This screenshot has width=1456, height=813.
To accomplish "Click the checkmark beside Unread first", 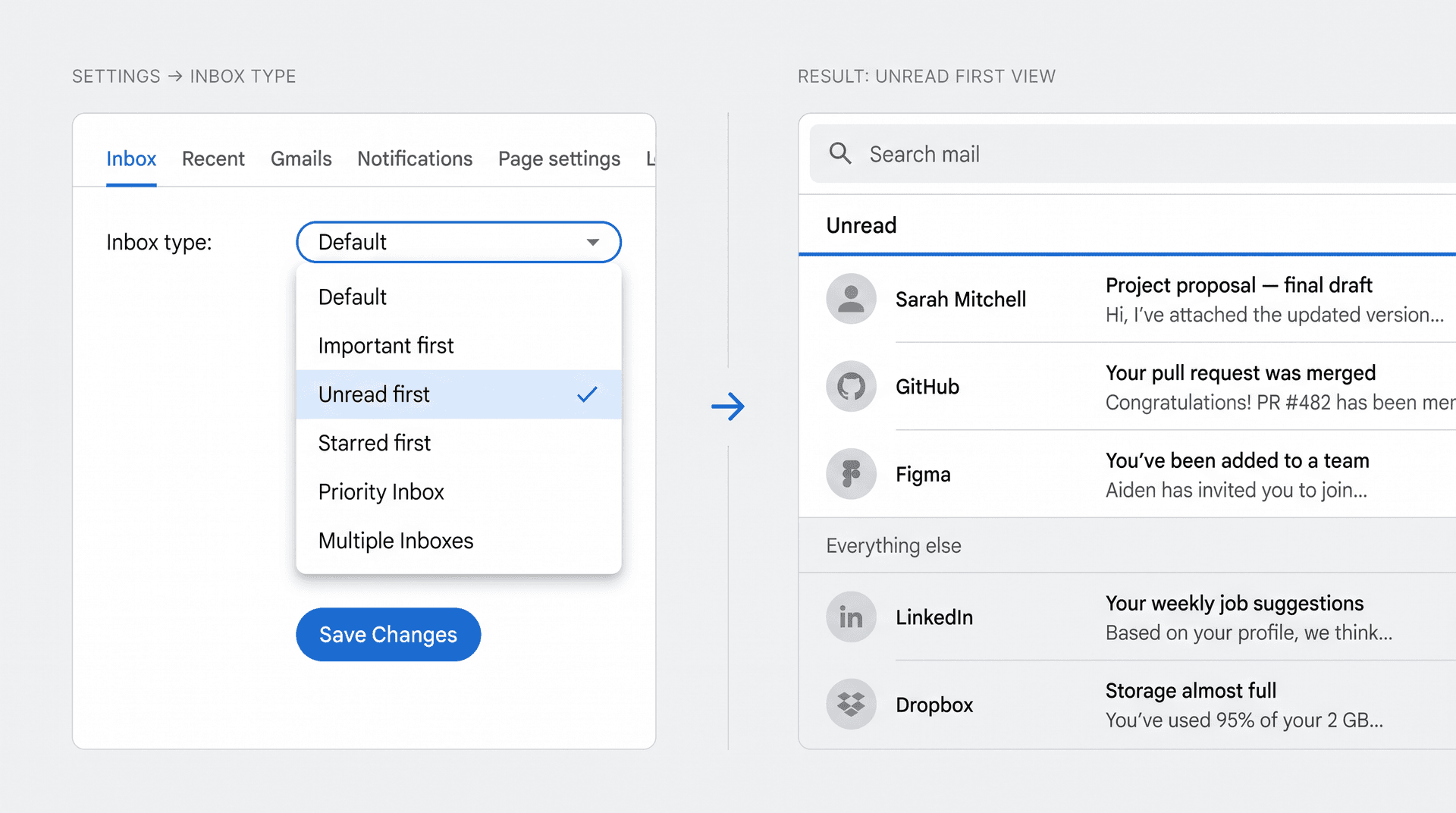I will (x=588, y=394).
